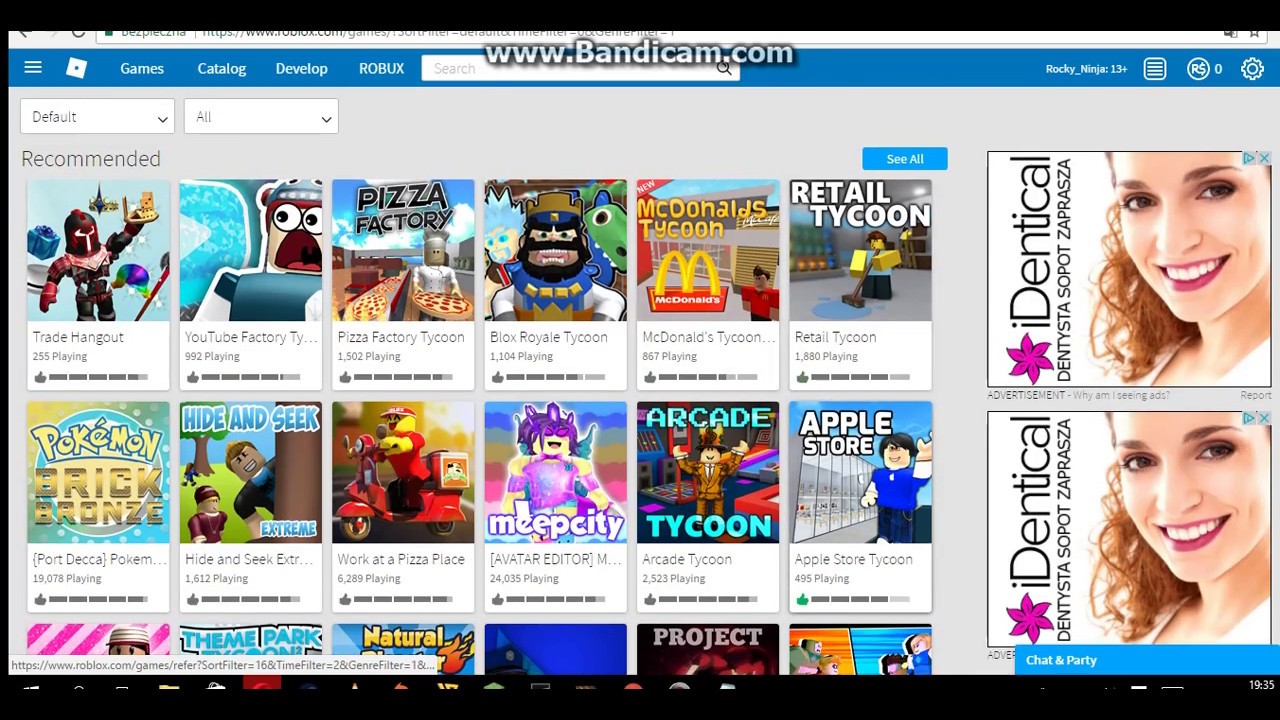Click the top iDentical dentist advertisement
Screen dimensions: 1280x720
tap(1129, 269)
